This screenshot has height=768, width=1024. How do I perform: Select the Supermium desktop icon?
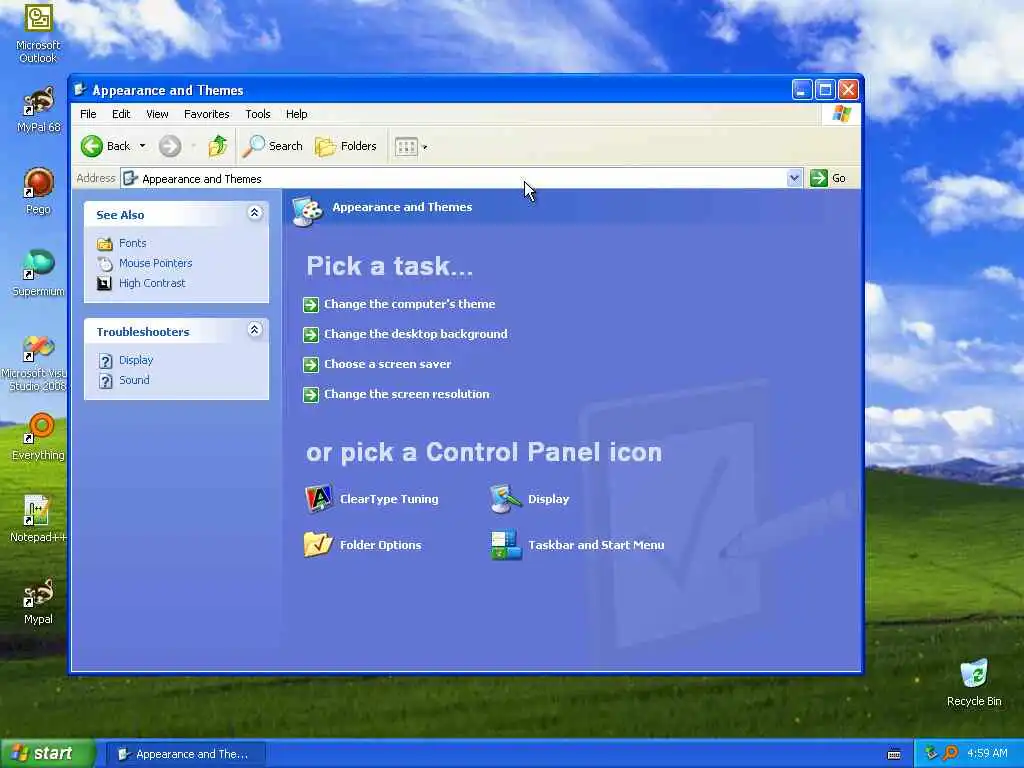tap(38, 273)
